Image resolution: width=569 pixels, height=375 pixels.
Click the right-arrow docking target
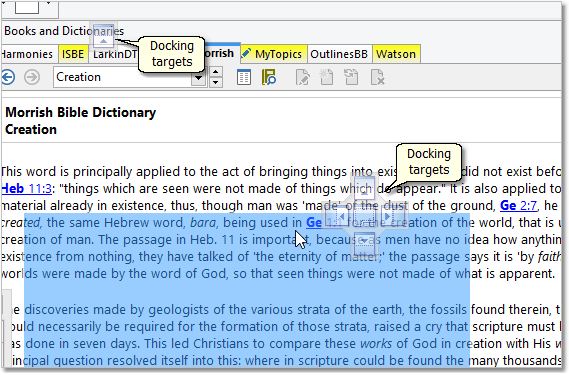pos(392,217)
